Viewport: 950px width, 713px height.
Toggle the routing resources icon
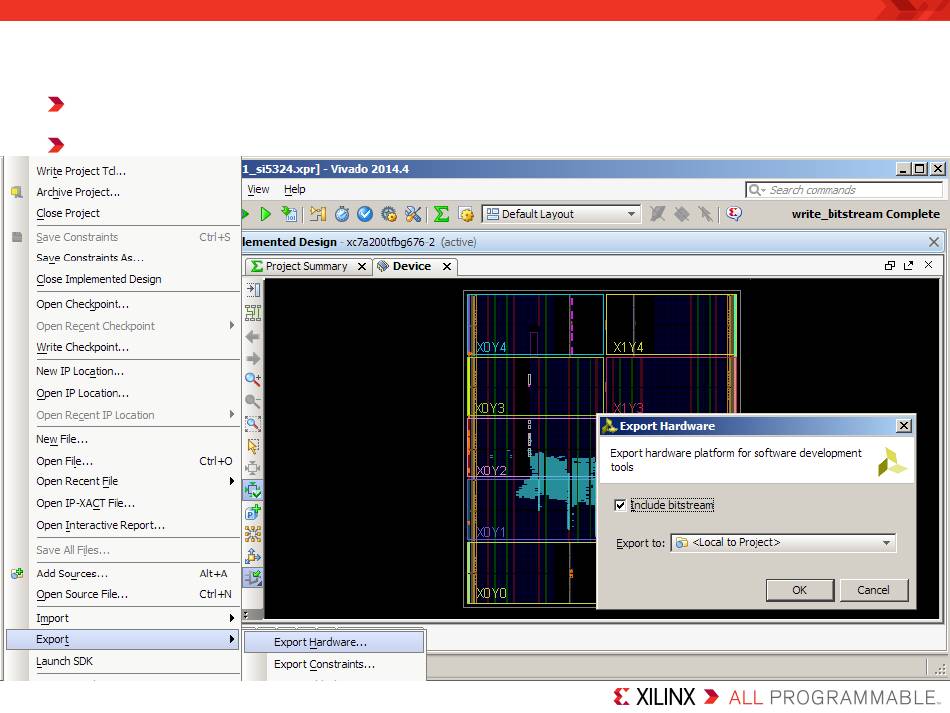click(x=253, y=577)
